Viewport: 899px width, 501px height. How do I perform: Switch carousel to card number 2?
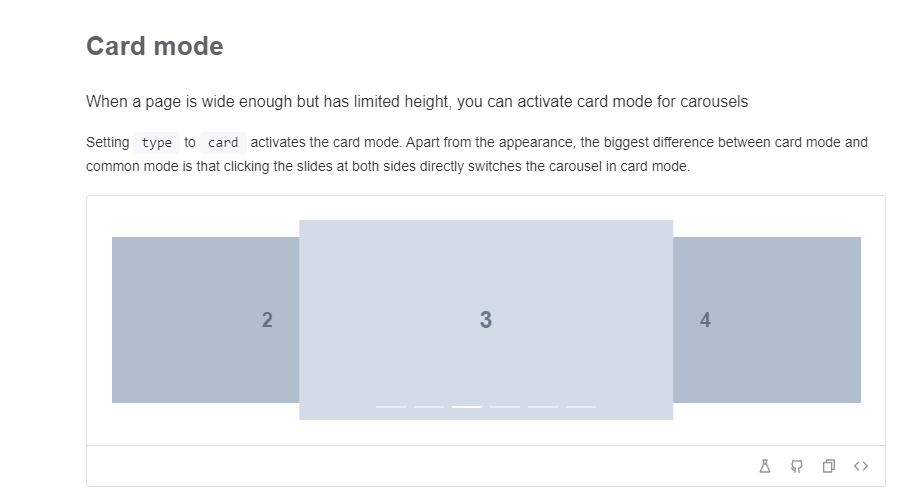[x=205, y=320]
